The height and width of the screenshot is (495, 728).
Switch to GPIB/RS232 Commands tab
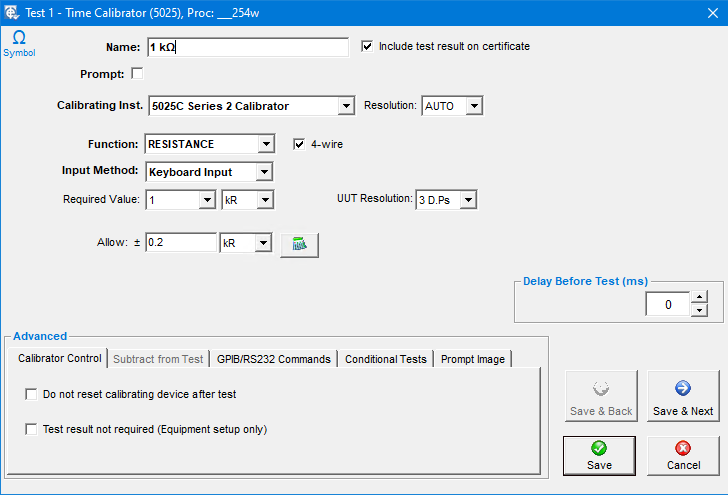273,359
